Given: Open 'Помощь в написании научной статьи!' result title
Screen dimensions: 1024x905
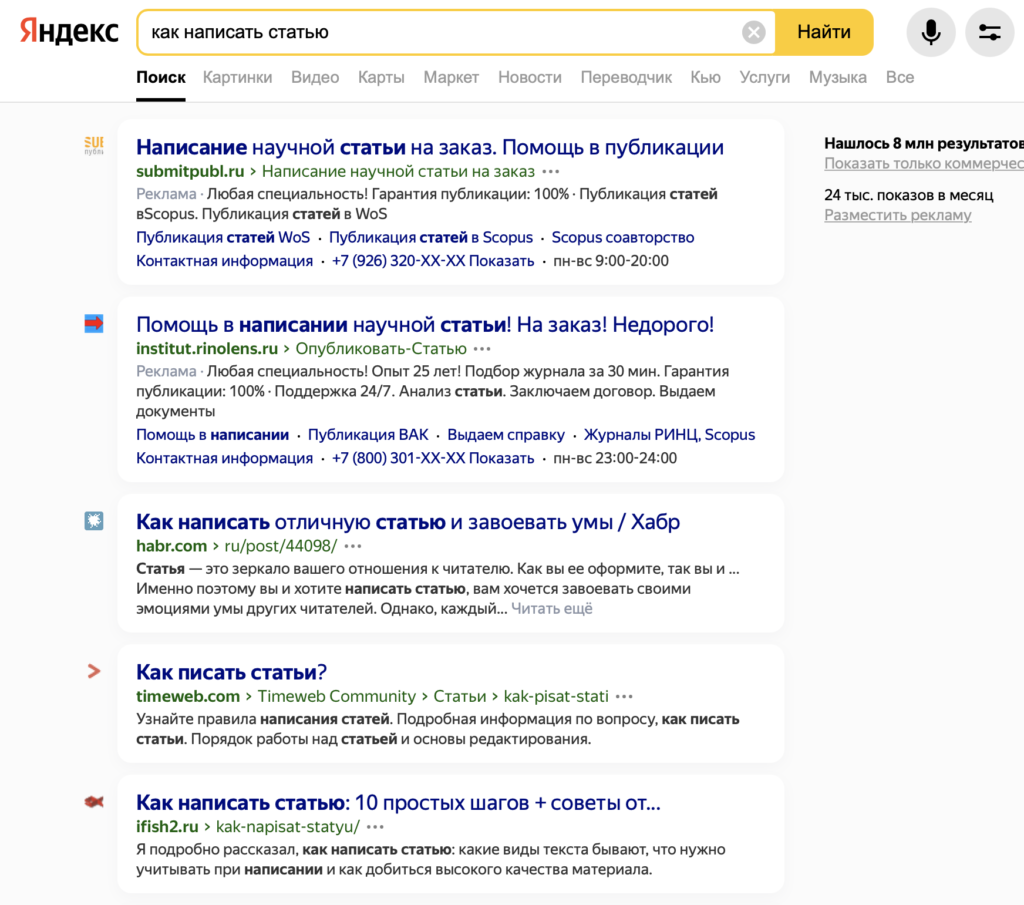Looking at the screenshot, I should 424,324.
